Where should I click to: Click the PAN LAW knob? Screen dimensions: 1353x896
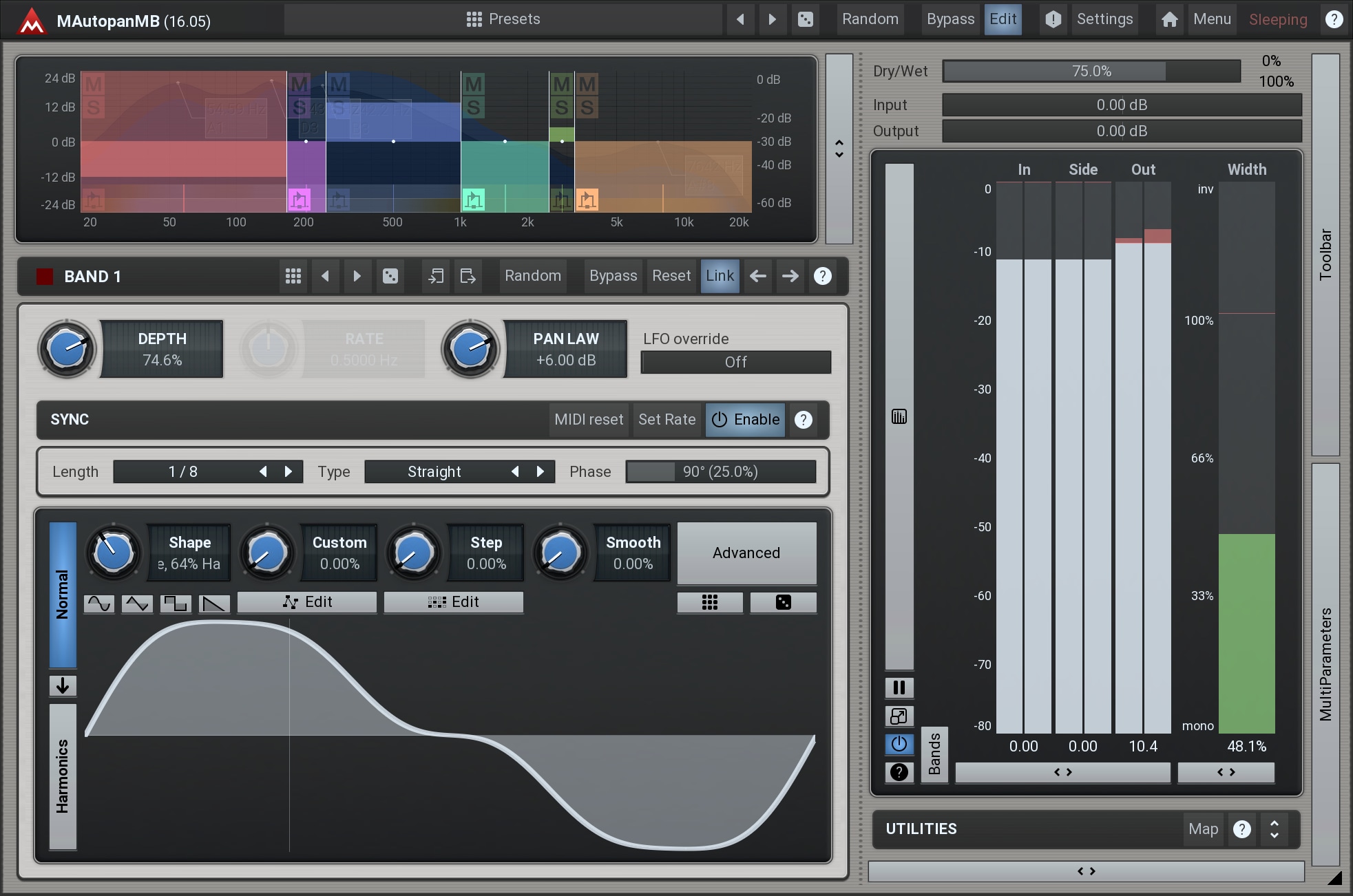(x=470, y=349)
